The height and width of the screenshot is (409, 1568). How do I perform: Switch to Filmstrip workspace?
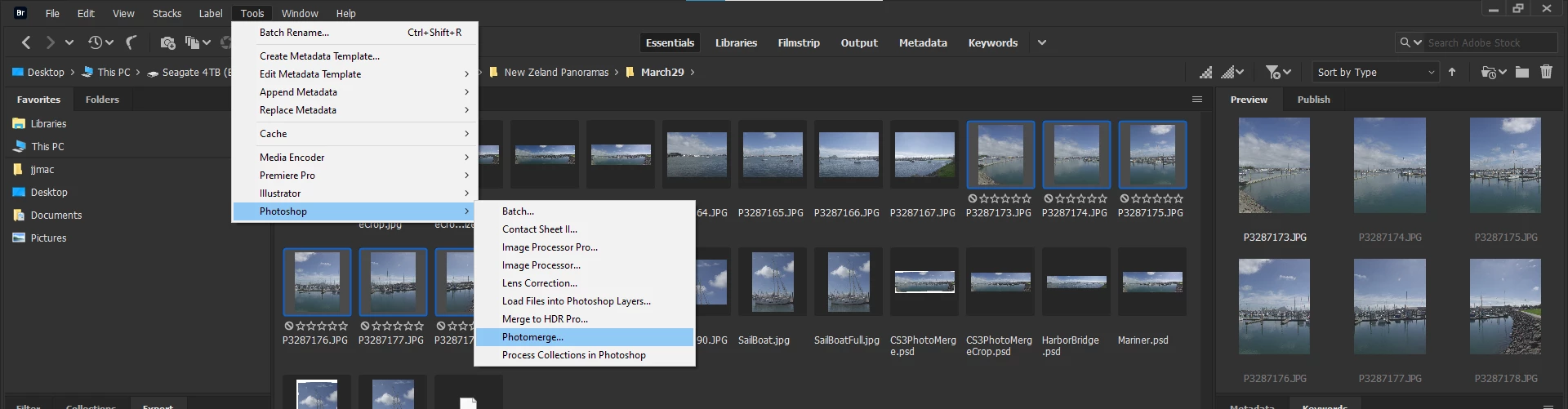(x=799, y=42)
